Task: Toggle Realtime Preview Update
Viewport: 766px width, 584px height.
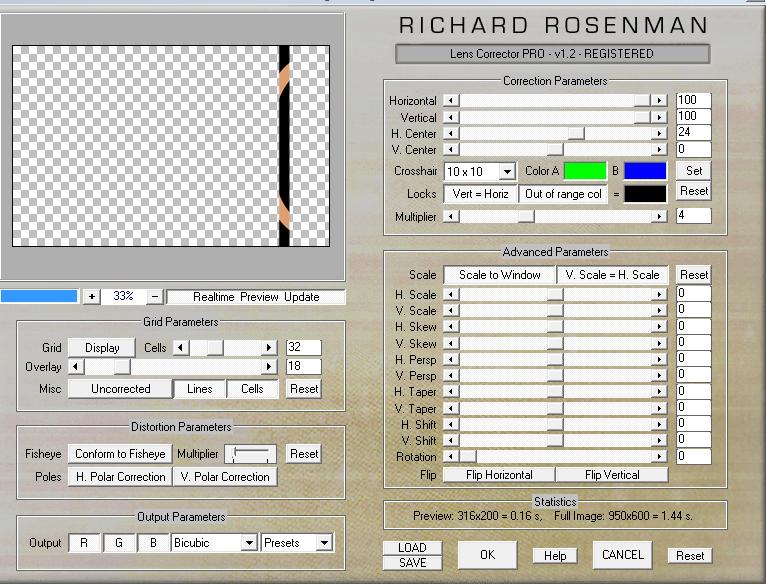Action: (256, 297)
